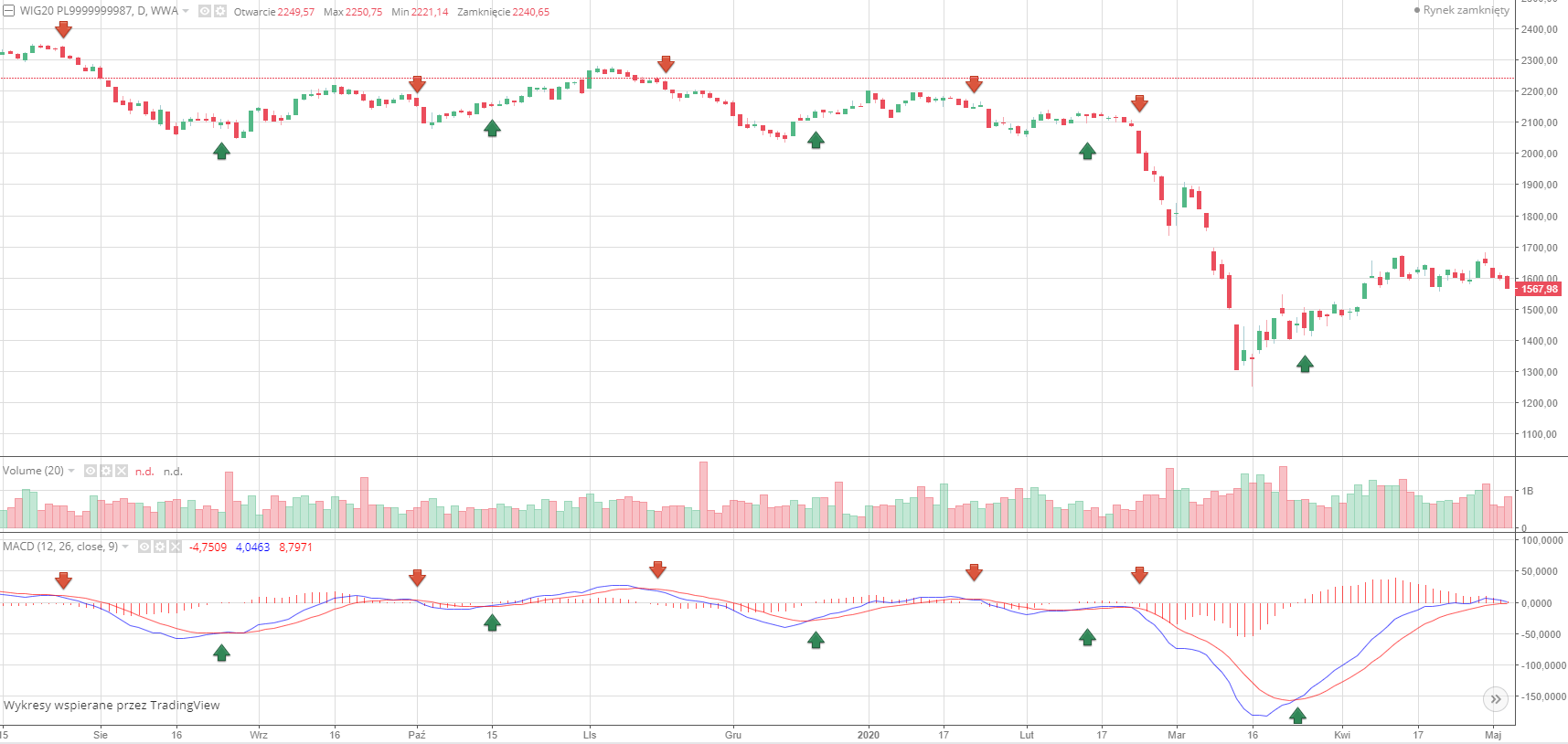Toggle visibility eye for the WIG20 series
Viewport: 1568px width, 744px height.
tap(205, 11)
